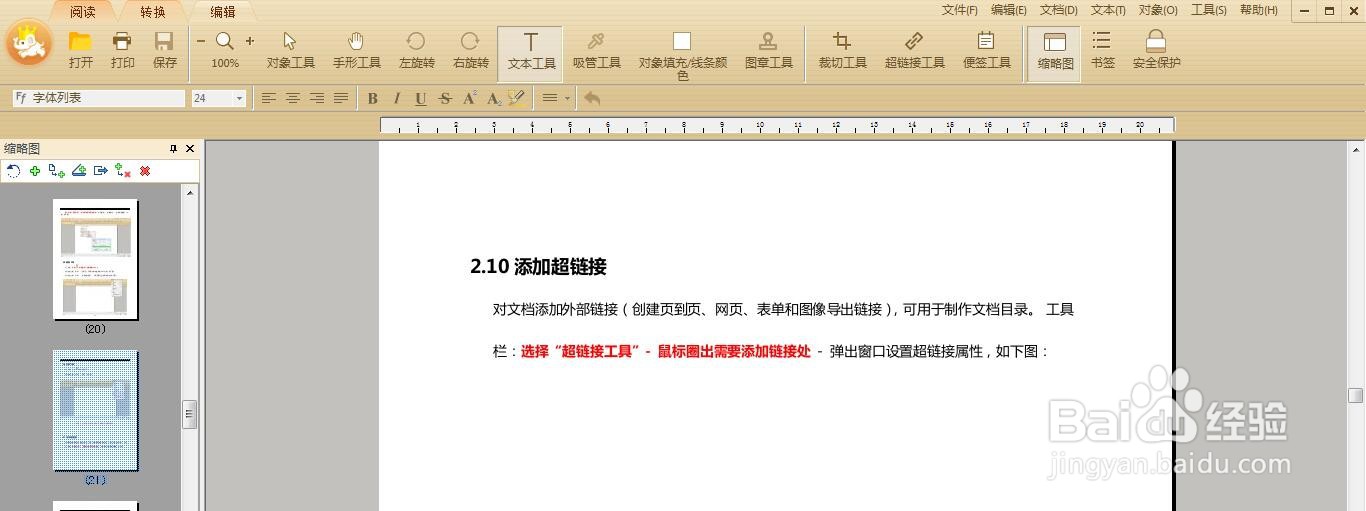Close the 缩略图 panel

tap(190, 148)
